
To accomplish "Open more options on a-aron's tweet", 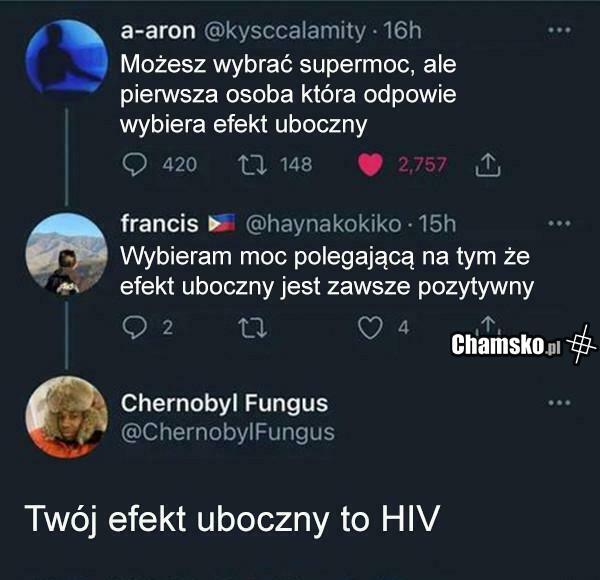I will (x=559, y=30).
